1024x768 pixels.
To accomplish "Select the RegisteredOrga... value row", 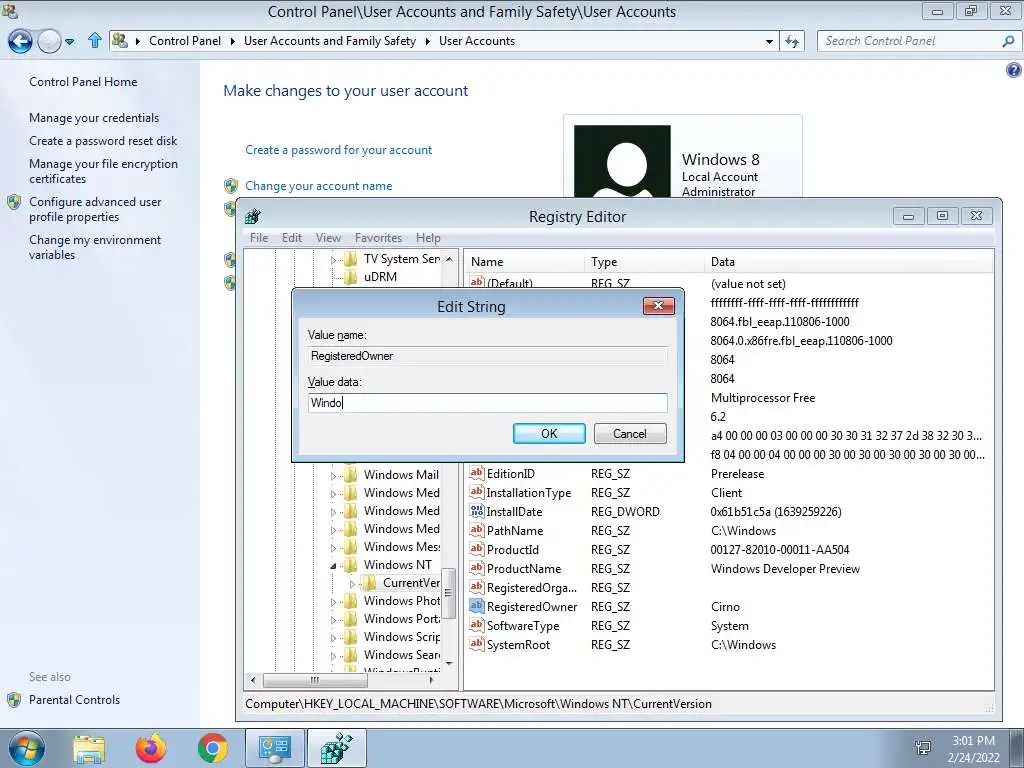I will point(728,588).
